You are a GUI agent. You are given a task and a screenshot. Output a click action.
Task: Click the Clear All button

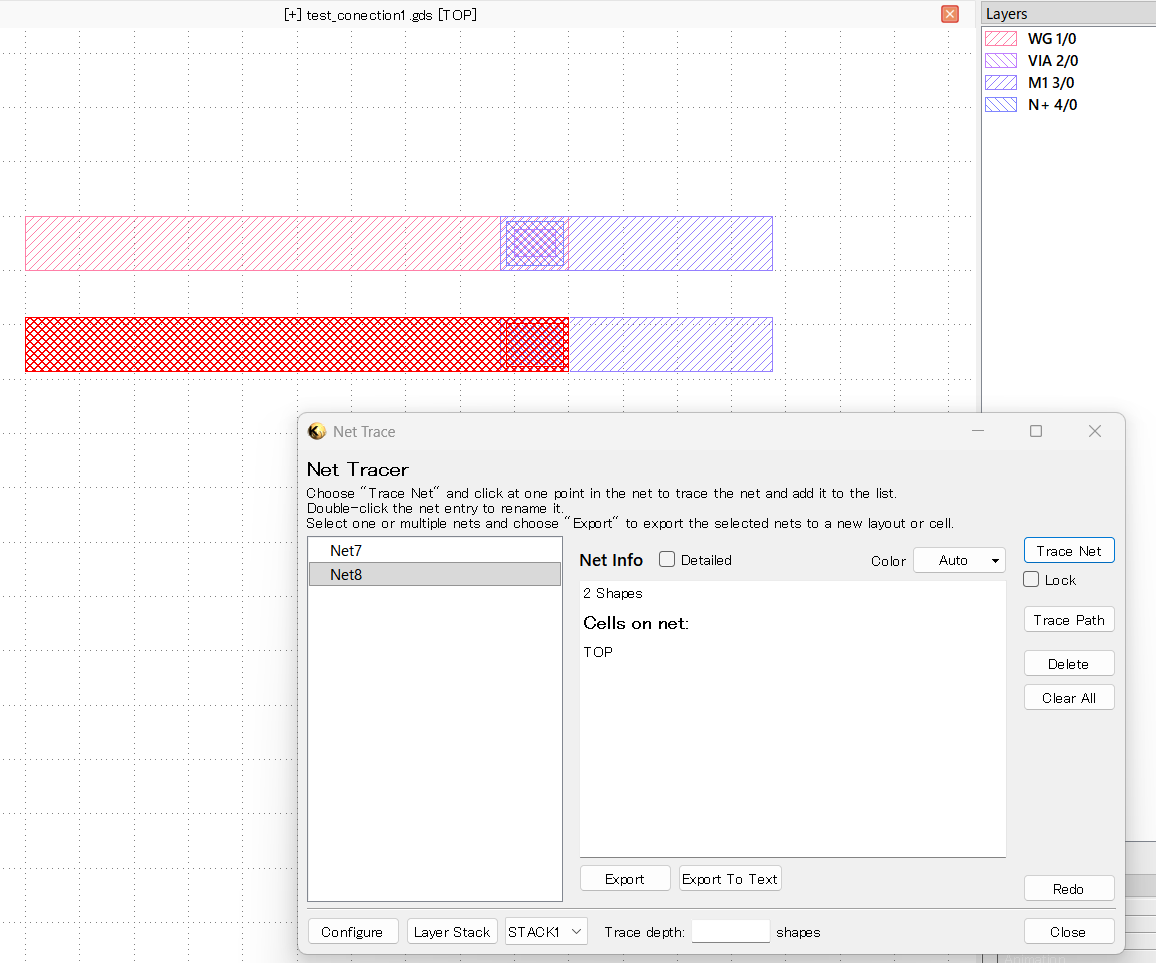click(x=1068, y=698)
